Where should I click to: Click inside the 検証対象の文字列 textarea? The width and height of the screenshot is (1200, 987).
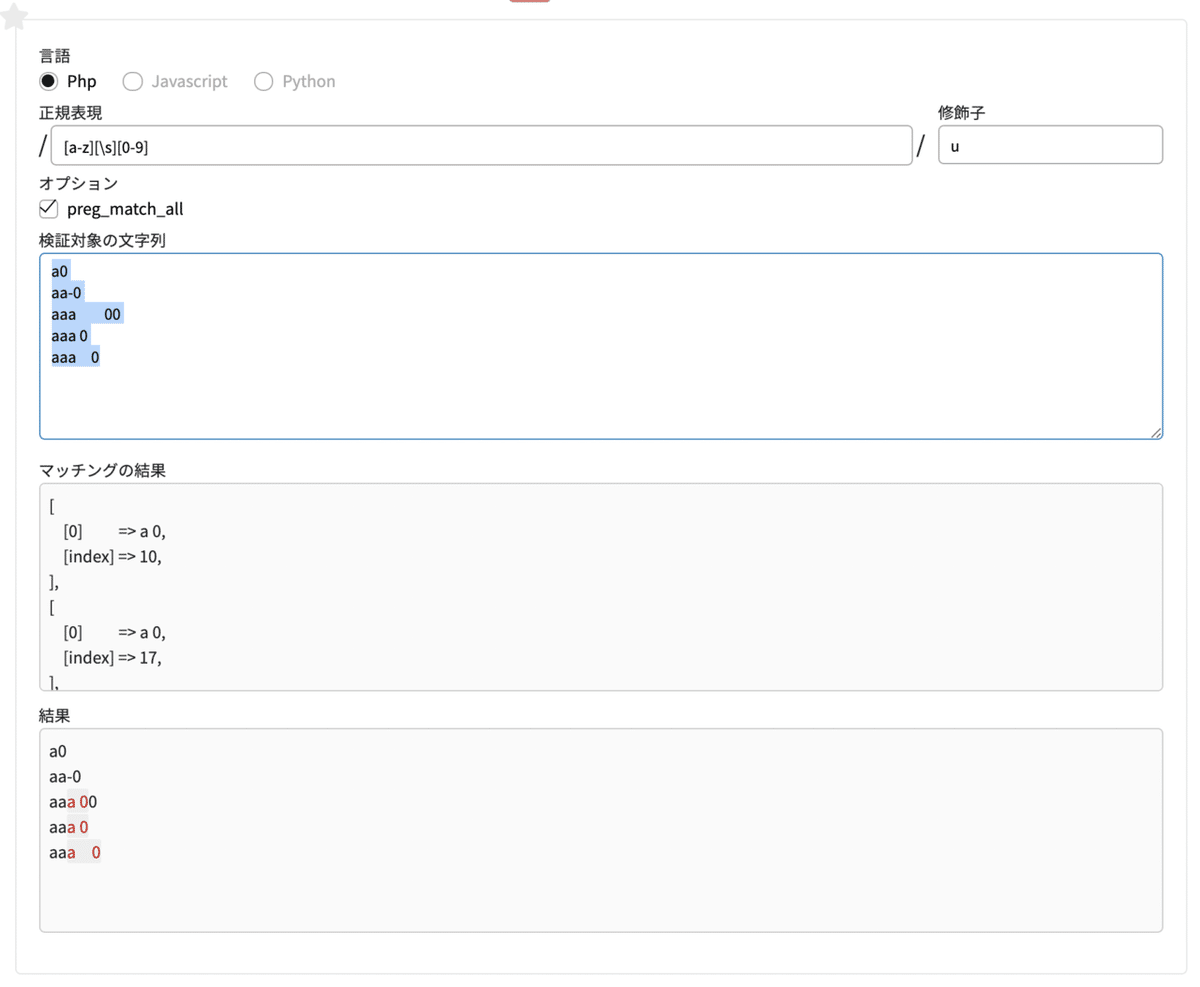click(x=601, y=346)
